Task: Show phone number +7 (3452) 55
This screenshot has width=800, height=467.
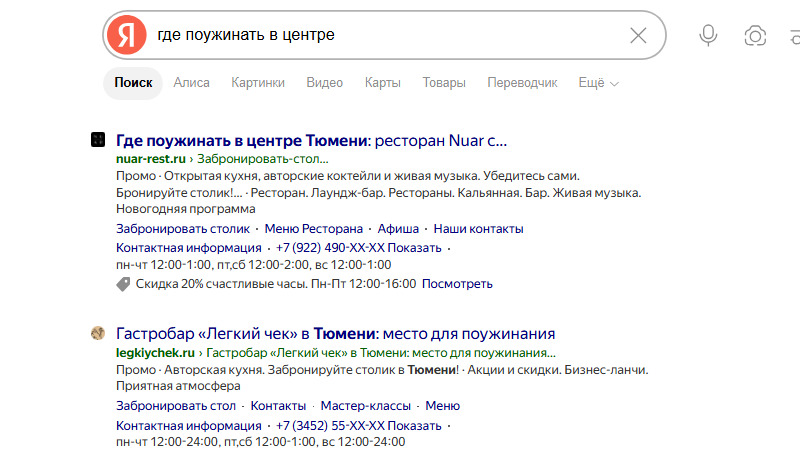Action: [x=358, y=426]
